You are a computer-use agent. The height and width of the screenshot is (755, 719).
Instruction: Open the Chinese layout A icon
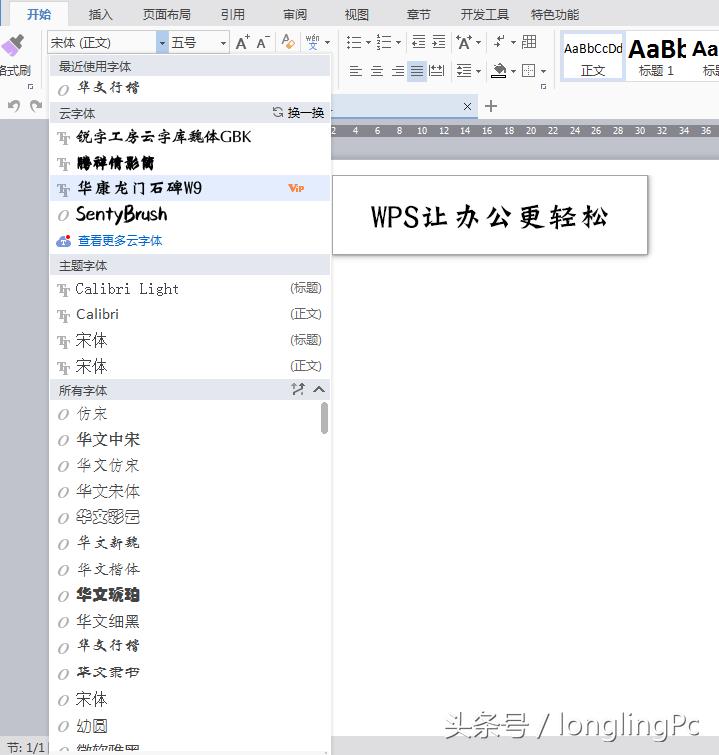click(464, 42)
